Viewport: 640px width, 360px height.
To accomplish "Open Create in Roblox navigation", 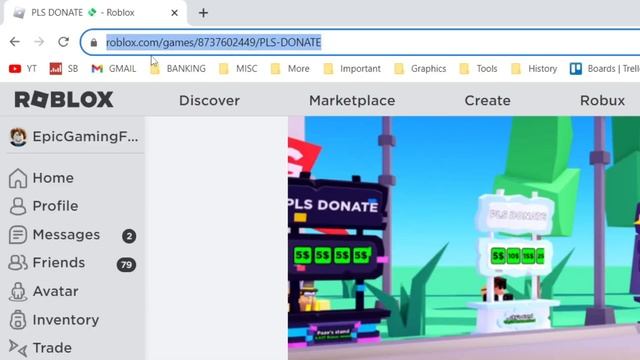I will point(487,100).
